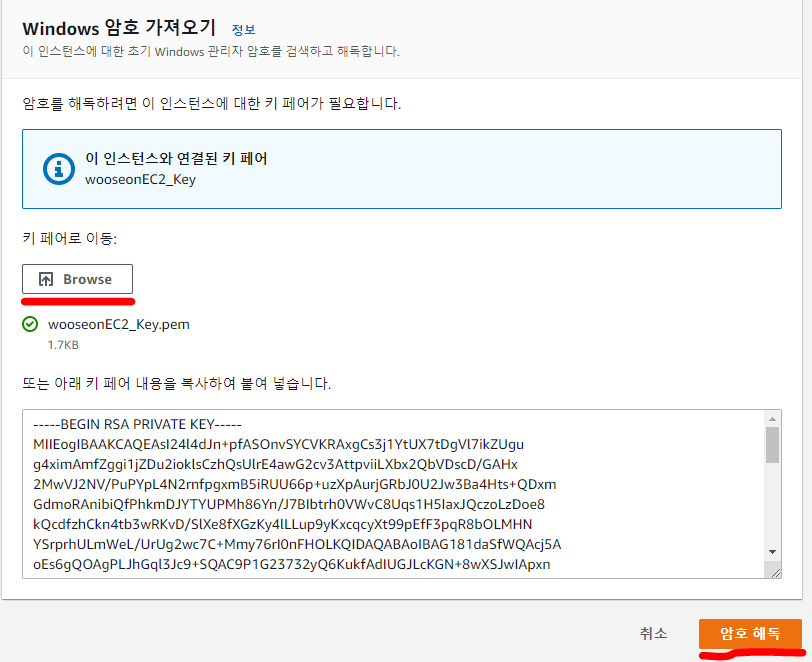
Task: Click the key line starting with YSrprhULmWeL
Action: click(x=297, y=544)
